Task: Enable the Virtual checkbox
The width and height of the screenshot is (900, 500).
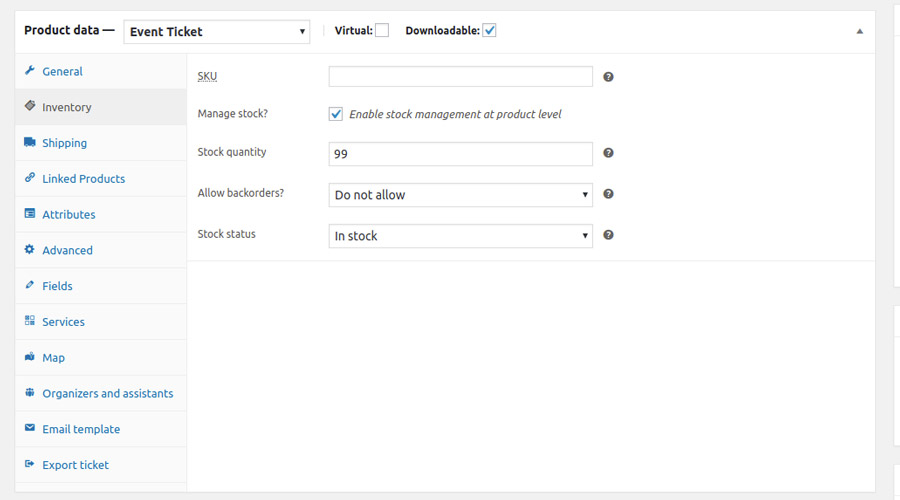Action: coord(382,31)
